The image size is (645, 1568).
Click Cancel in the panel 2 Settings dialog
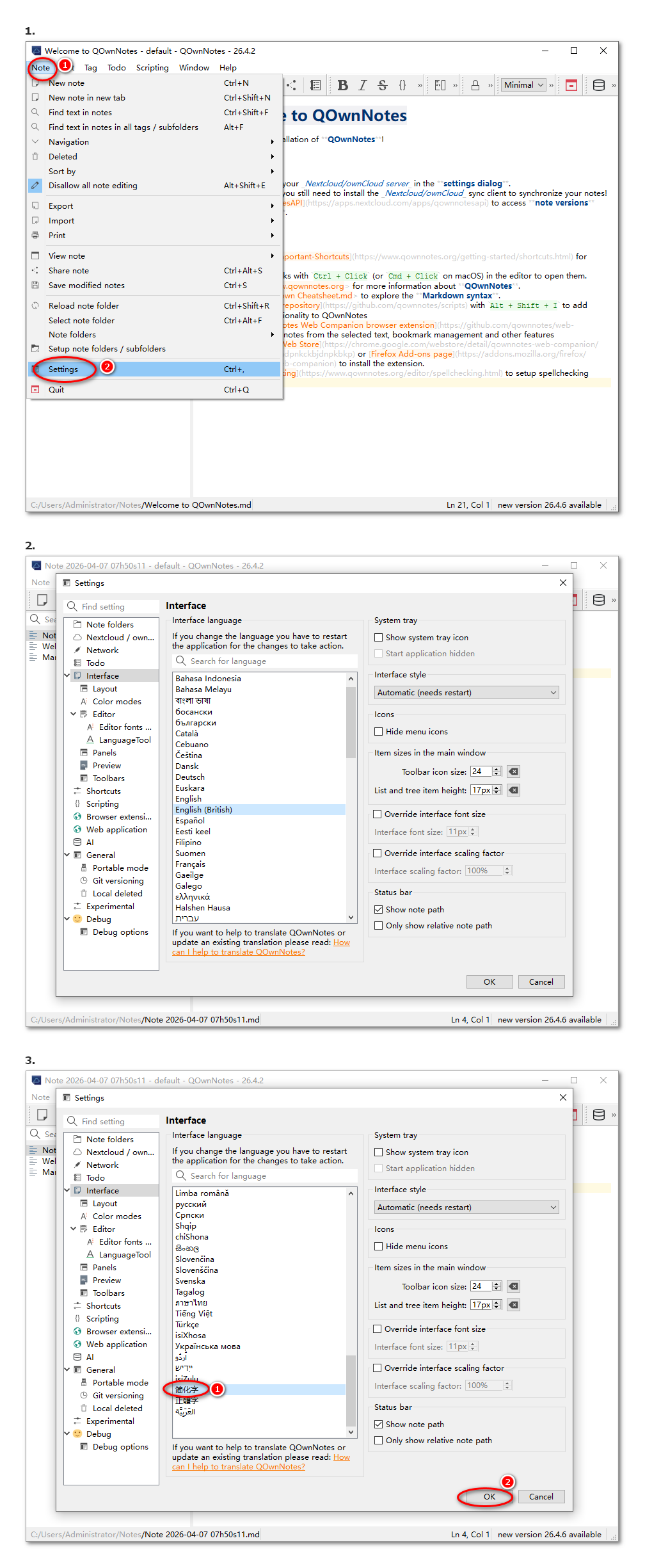541,982
